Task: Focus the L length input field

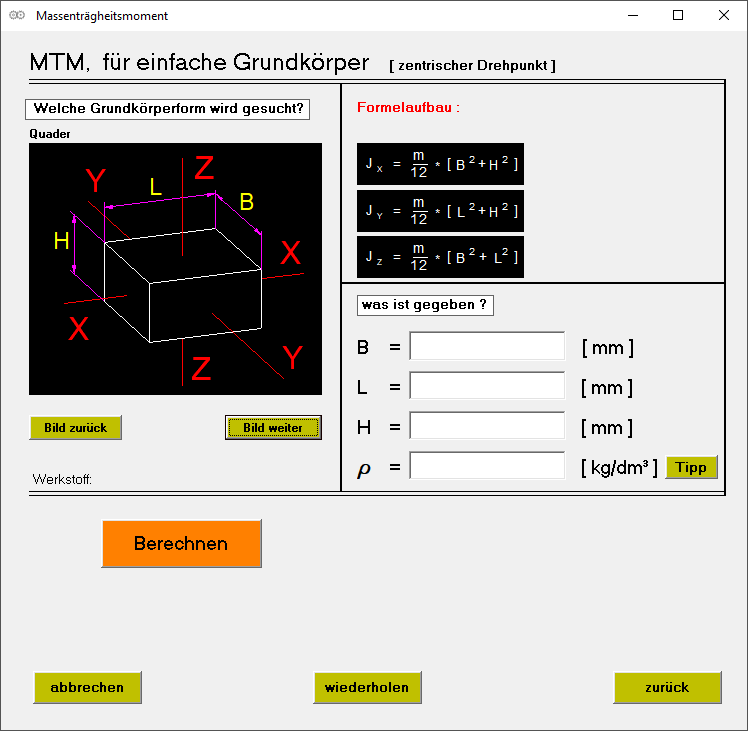Action: tap(487, 387)
